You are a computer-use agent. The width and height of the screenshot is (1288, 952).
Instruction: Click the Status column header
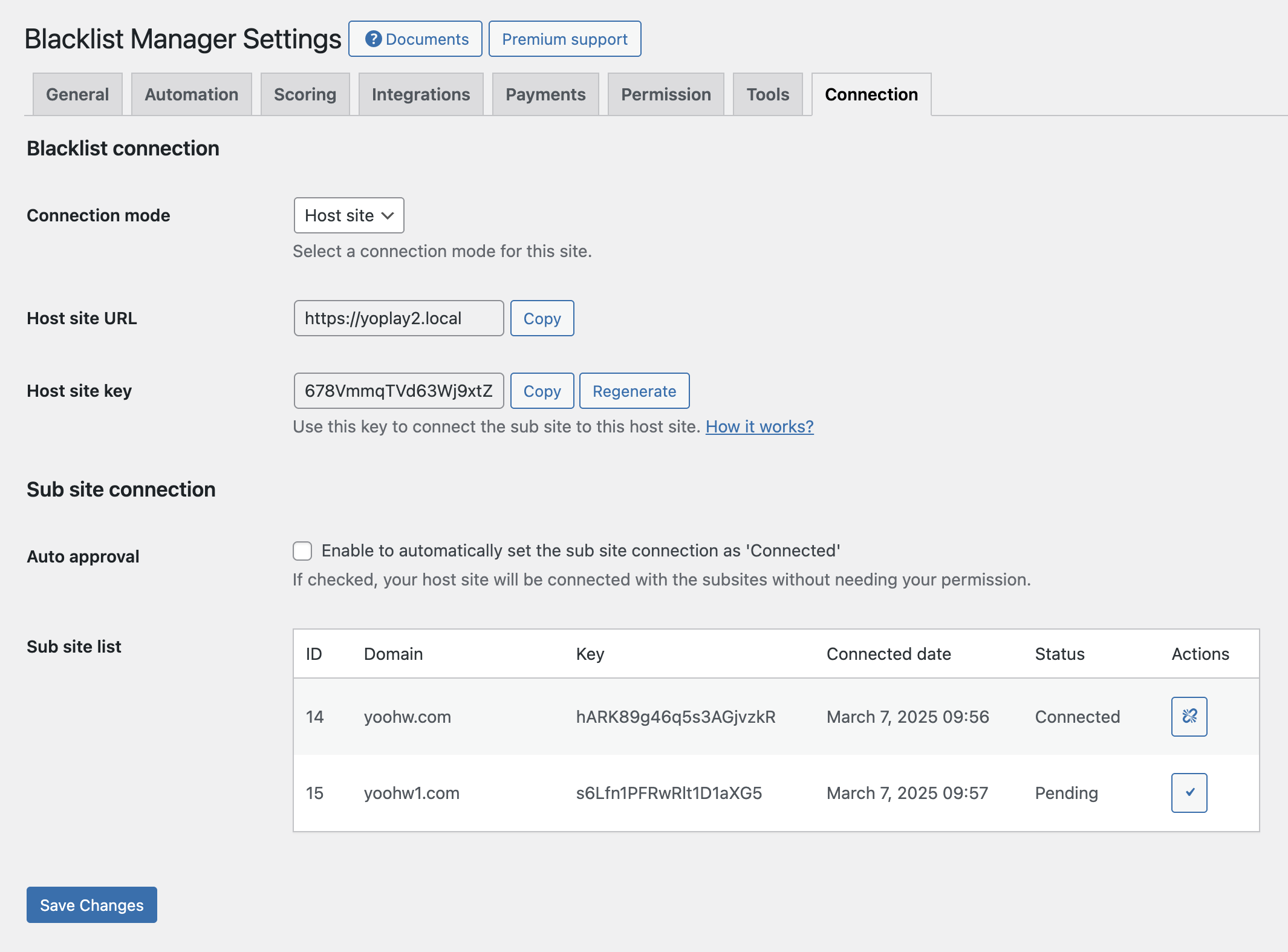[x=1060, y=654]
